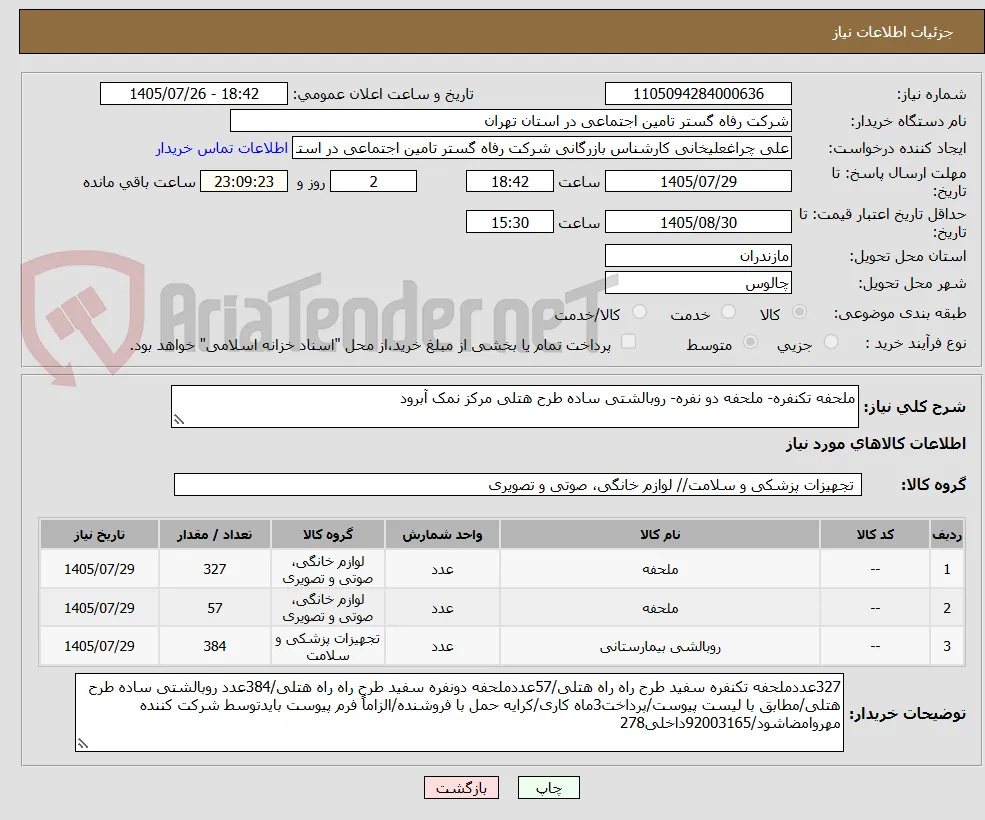Select the کالا/خدمت radio button
The height and width of the screenshot is (820, 985).
coord(639,312)
